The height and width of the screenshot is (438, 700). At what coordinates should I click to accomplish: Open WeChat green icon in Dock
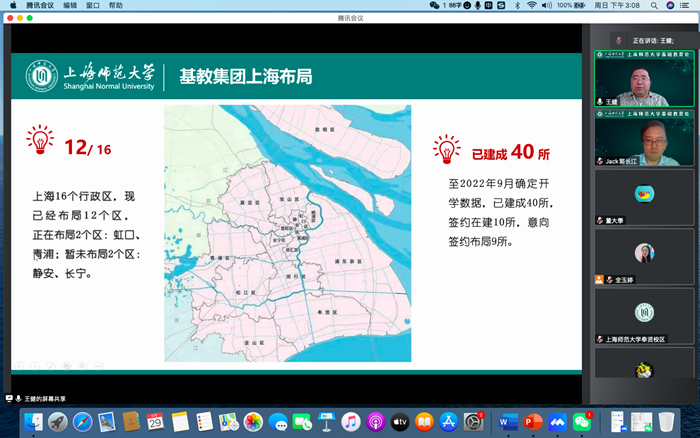pyautogui.click(x=582, y=422)
